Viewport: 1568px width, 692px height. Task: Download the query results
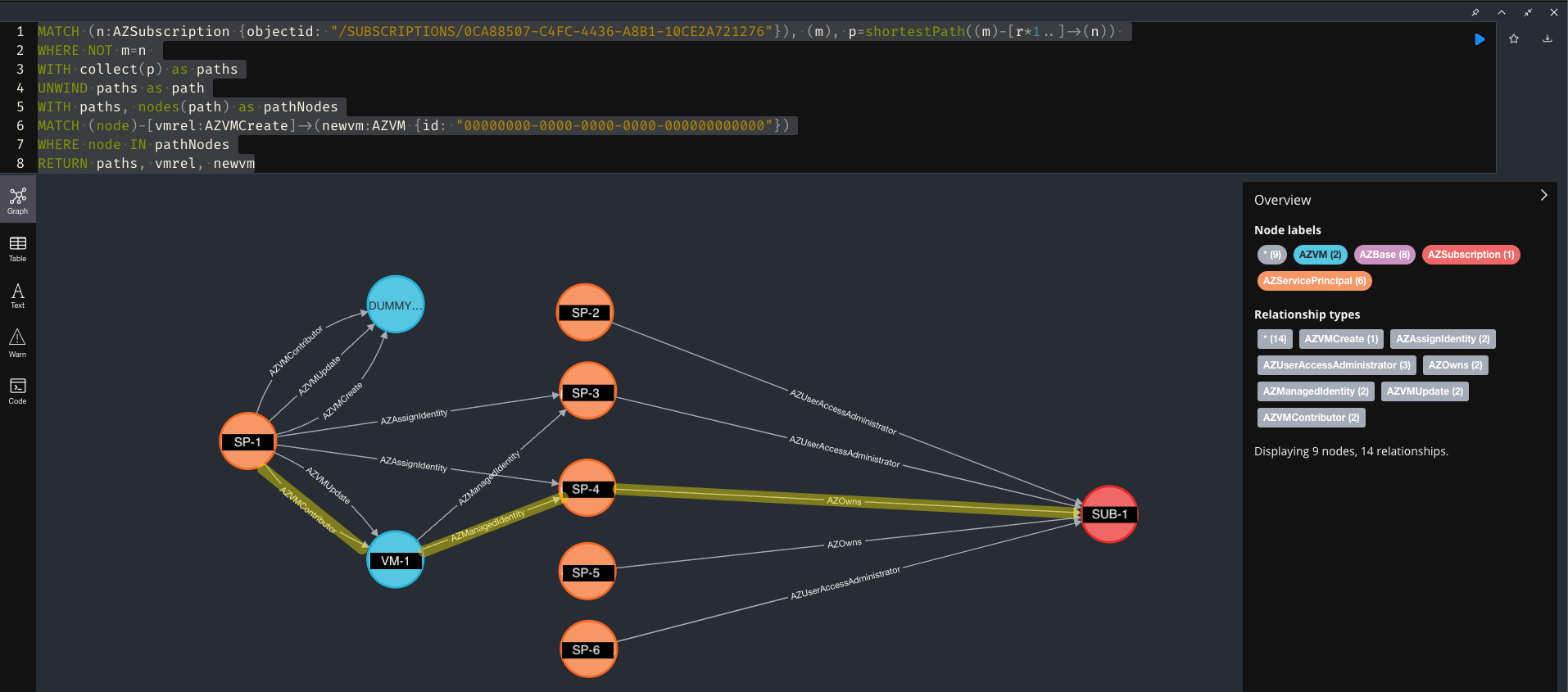(x=1548, y=38)
